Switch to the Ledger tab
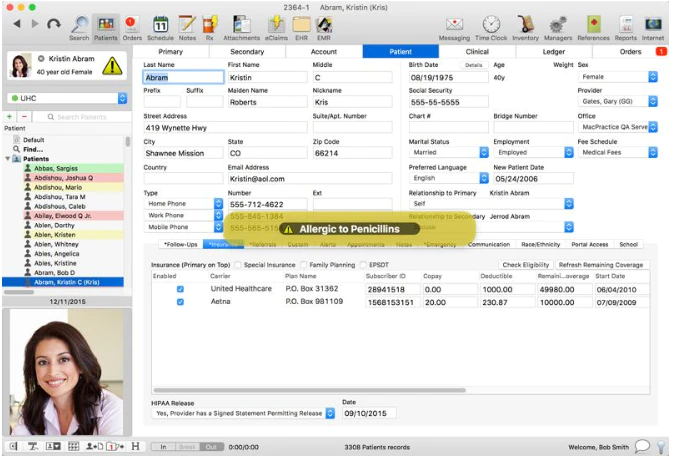The width and height of the screenshot is (673, 458). coord(554,52)
